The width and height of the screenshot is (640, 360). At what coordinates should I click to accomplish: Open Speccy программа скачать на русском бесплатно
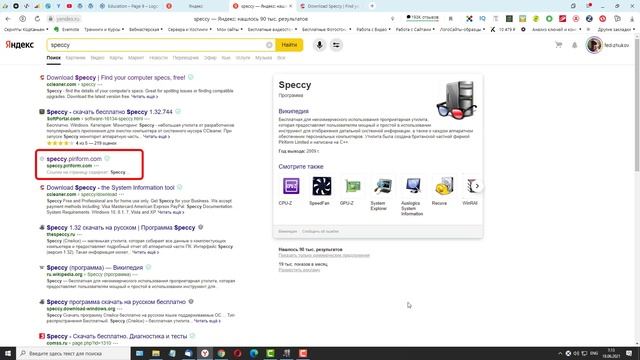pyautogui.click(x=116, y=302)
